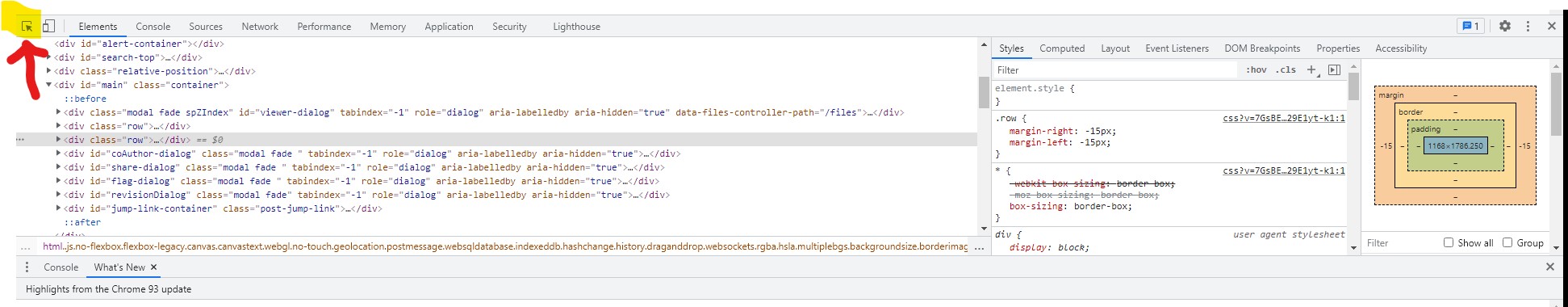Toggle the device toolbar icon

coord(49,27)
